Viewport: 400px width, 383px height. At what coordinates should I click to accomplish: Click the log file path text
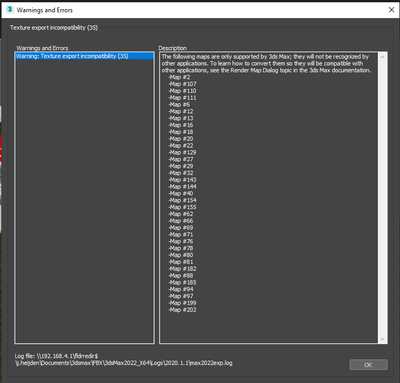124,359
